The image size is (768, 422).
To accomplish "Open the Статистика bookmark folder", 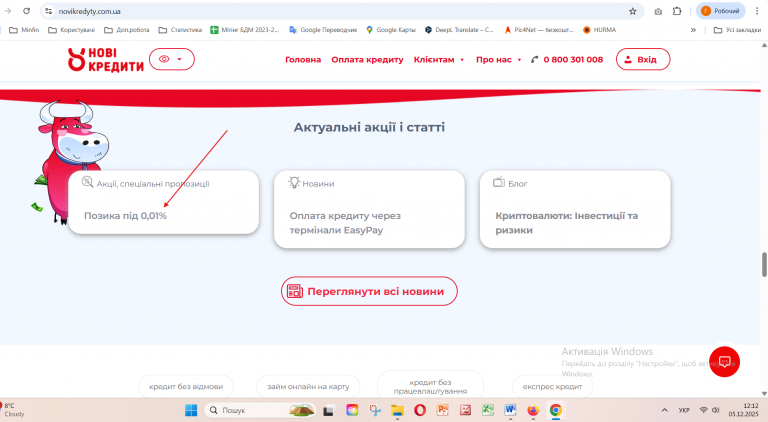I will (180, 30).
